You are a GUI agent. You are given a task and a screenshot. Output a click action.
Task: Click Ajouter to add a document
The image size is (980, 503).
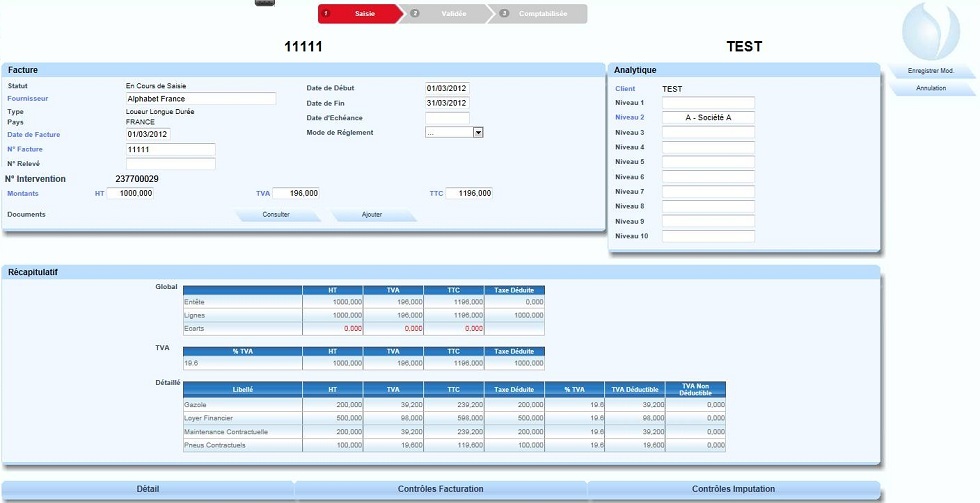coord(372,215)
